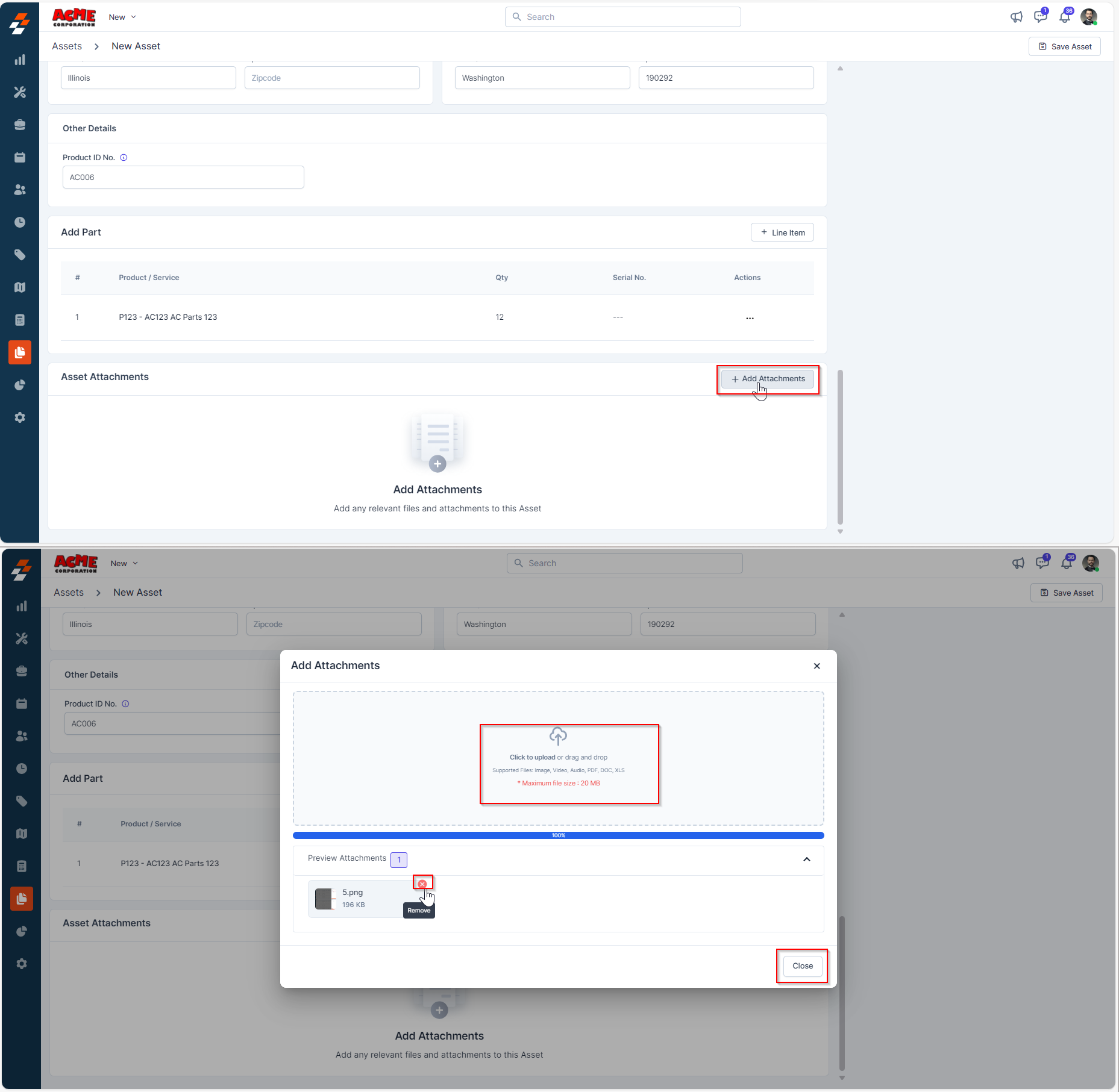The width and height of the screenshot is (1119, 1092).
Task: Open the calendar icon in top screenshot sidebar
Action: [x=20, y=157]
